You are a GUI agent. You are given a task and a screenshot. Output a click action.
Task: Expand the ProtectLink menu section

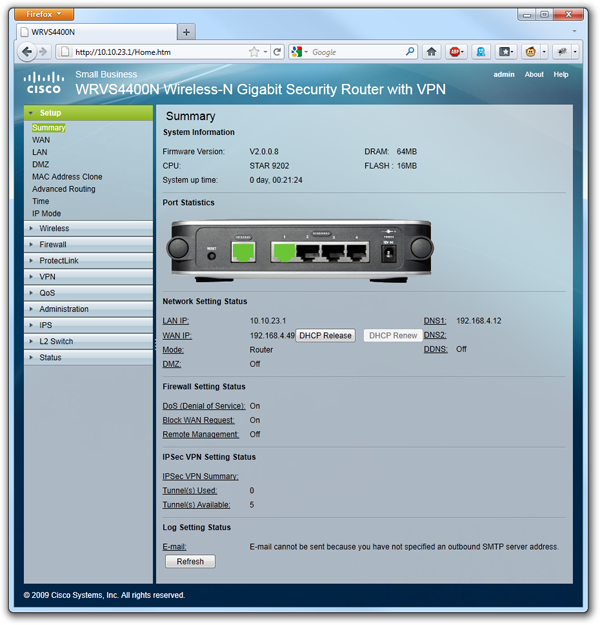[88, 261]
